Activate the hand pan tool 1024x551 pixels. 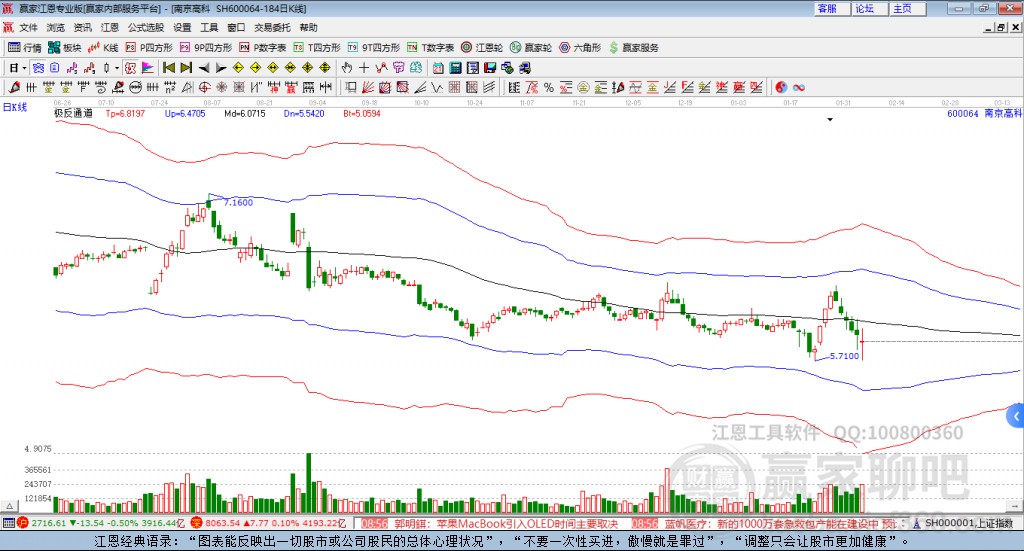347,68
